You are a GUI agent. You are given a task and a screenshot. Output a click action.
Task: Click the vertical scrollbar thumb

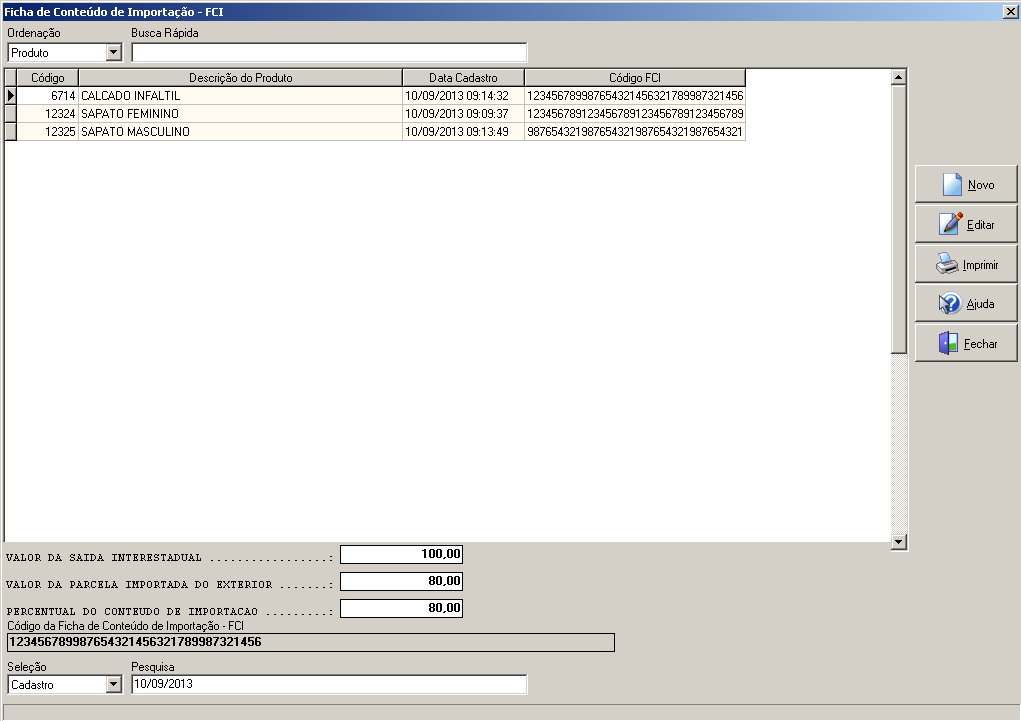(899, 219)
